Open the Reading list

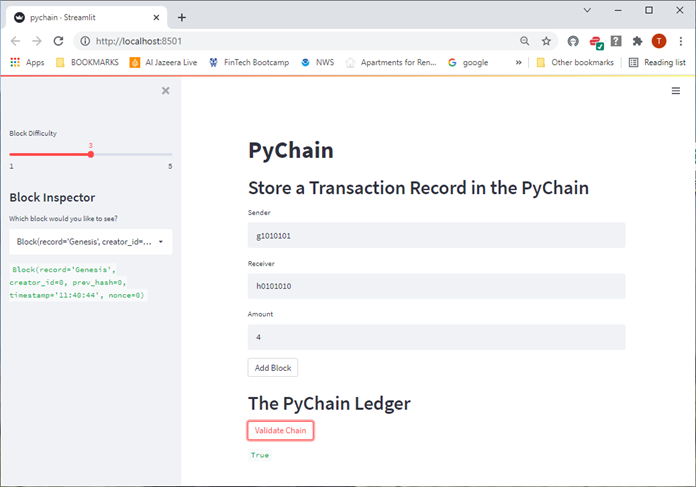point(657,63)
